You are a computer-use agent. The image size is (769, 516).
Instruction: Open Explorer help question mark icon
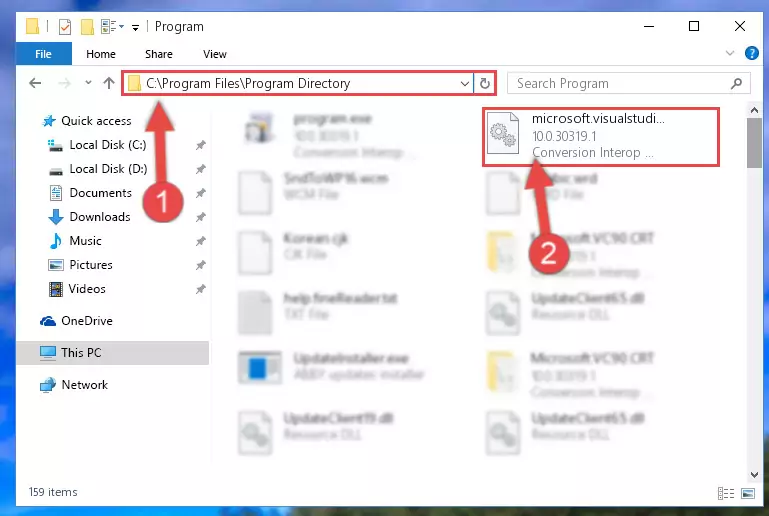coord(751,53)
